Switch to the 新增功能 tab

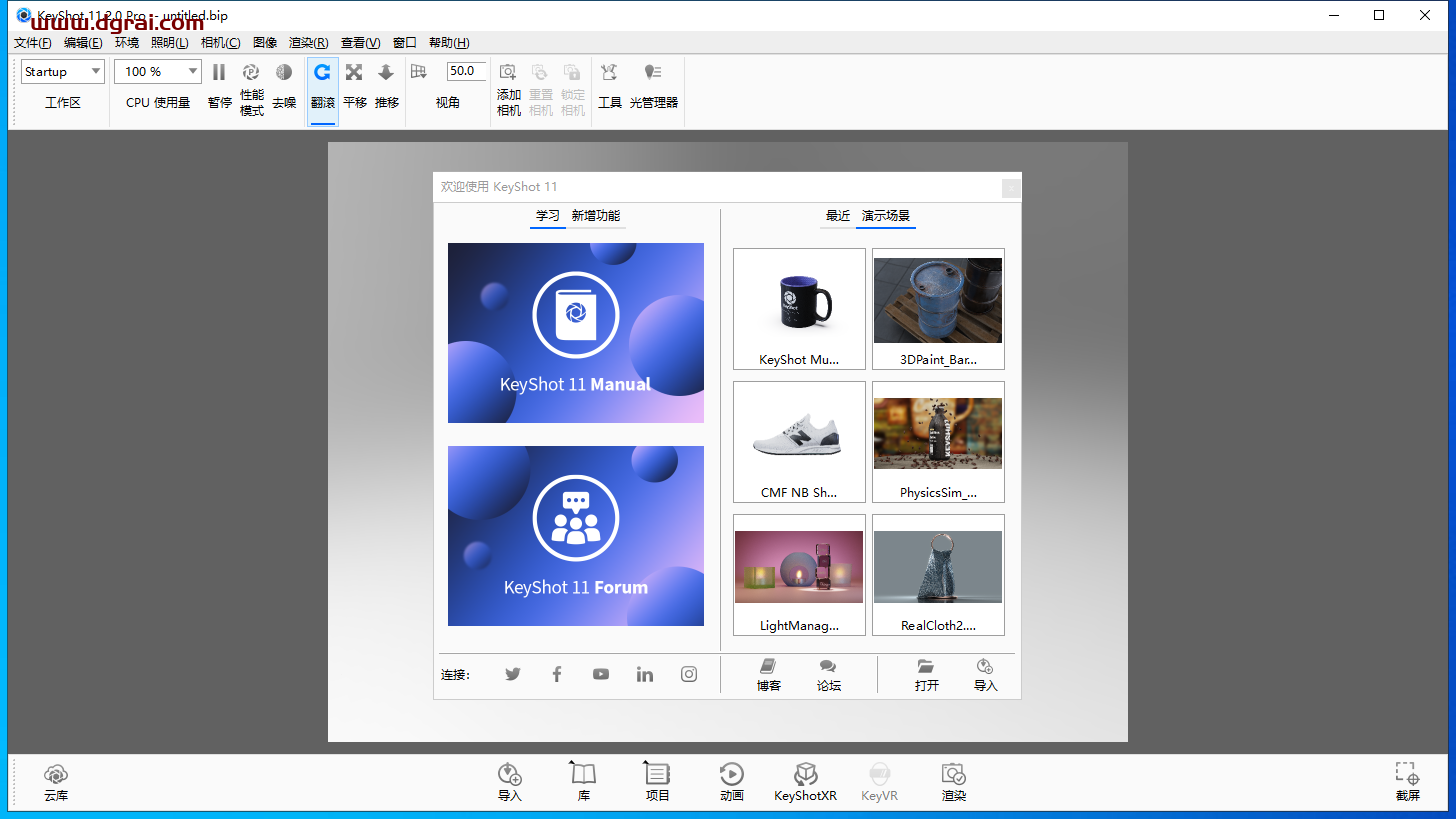coord(596,216)
